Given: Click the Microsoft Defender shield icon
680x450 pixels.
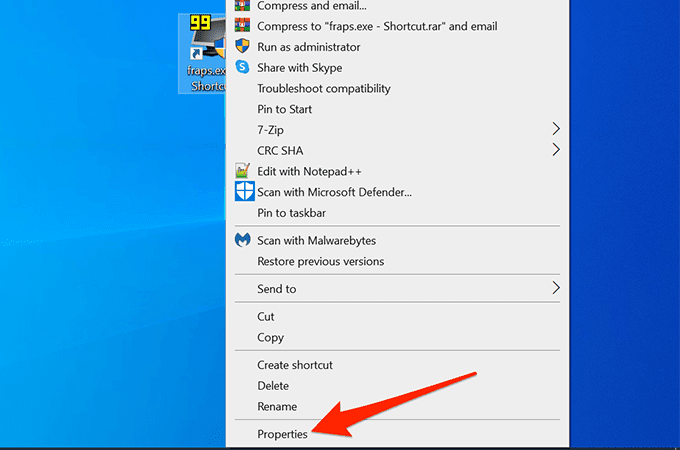Looking at the screenshot, I should click(245, 191).
